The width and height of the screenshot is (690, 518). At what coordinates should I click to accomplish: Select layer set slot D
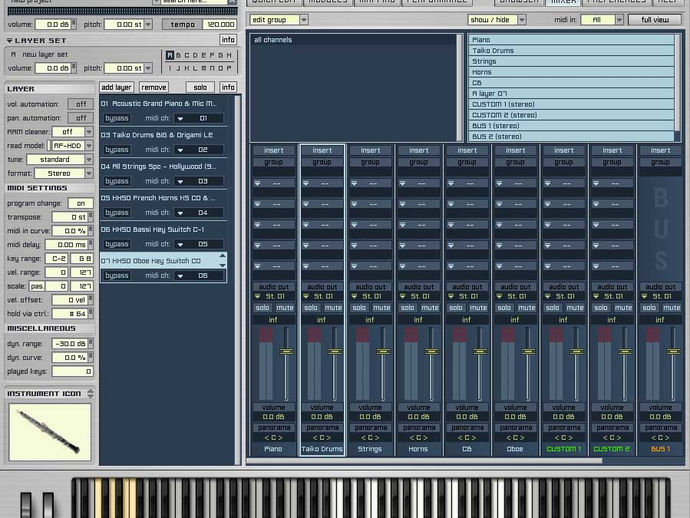click(x=195, y=55)
